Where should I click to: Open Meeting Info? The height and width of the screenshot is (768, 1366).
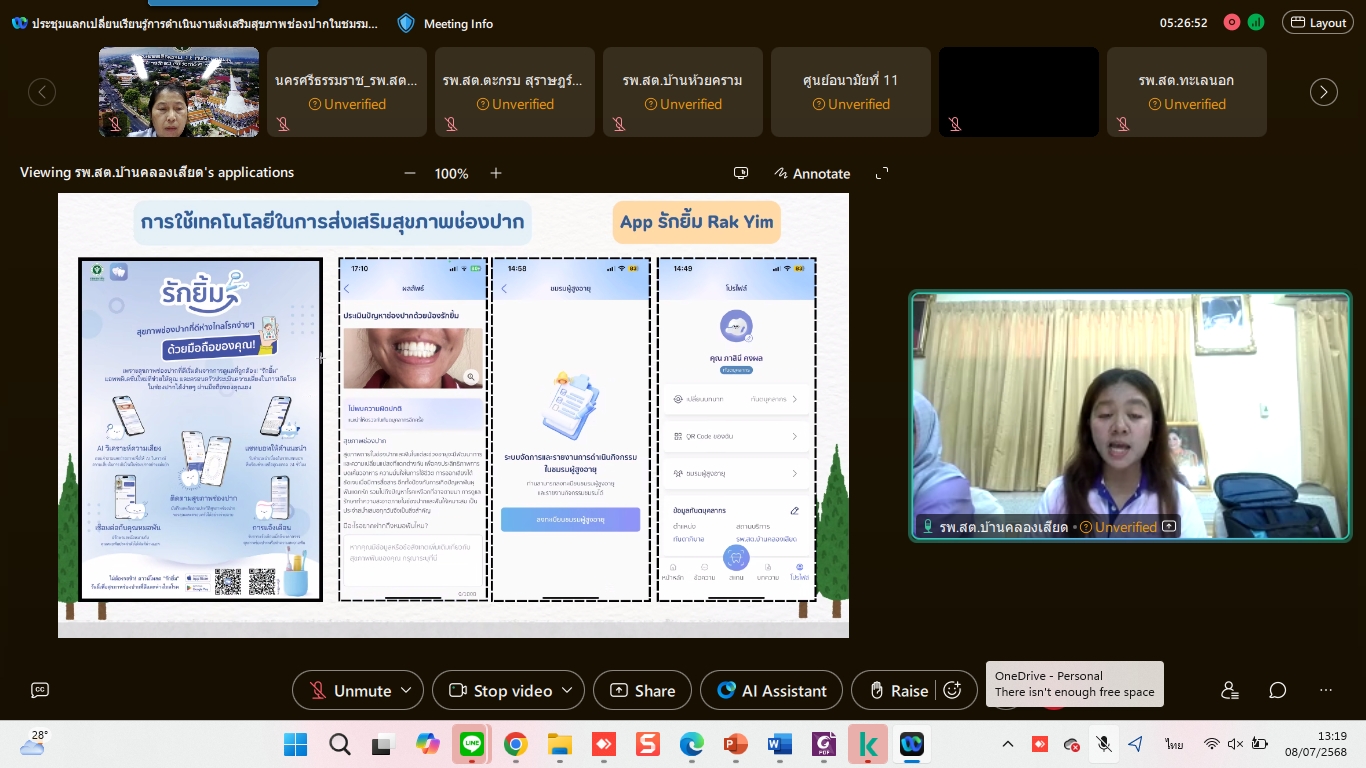(x=446, y=23)
